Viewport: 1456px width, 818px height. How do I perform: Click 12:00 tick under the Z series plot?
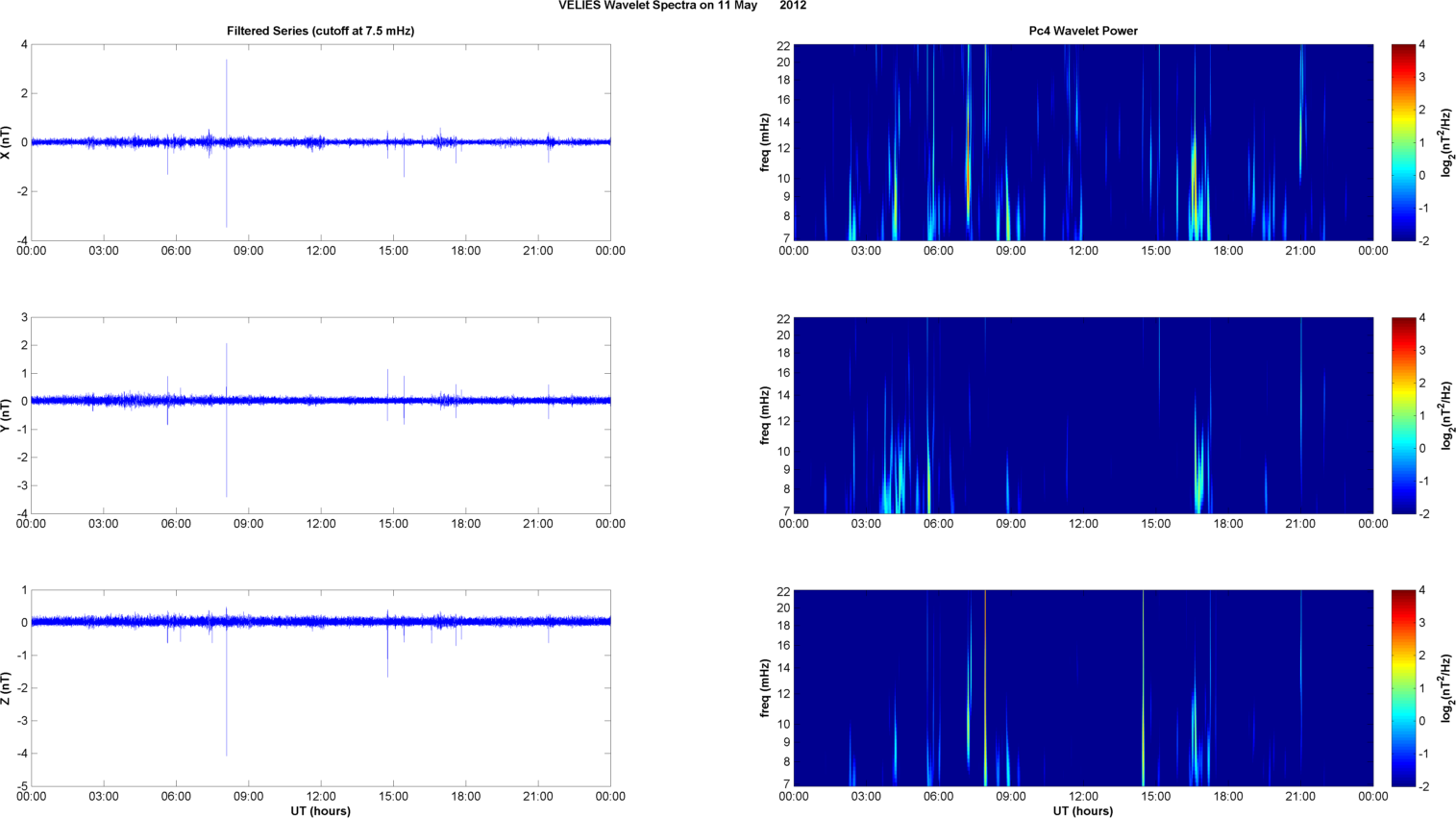click(321, 796)
